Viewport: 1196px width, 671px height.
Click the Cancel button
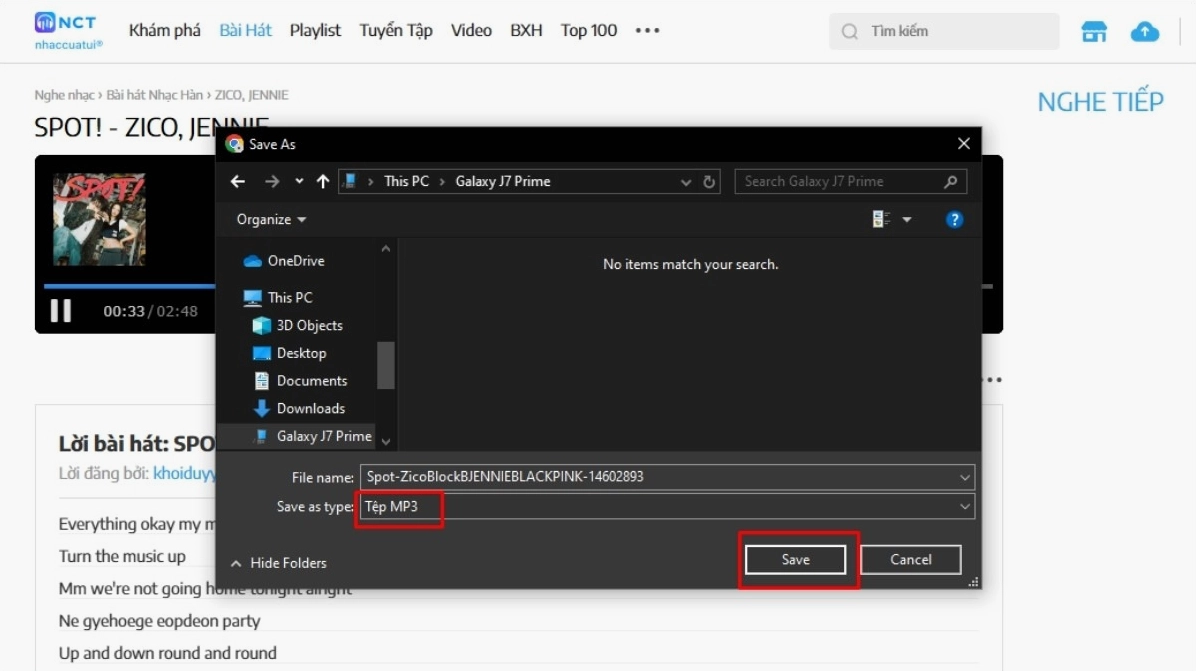tap(911, 560)
